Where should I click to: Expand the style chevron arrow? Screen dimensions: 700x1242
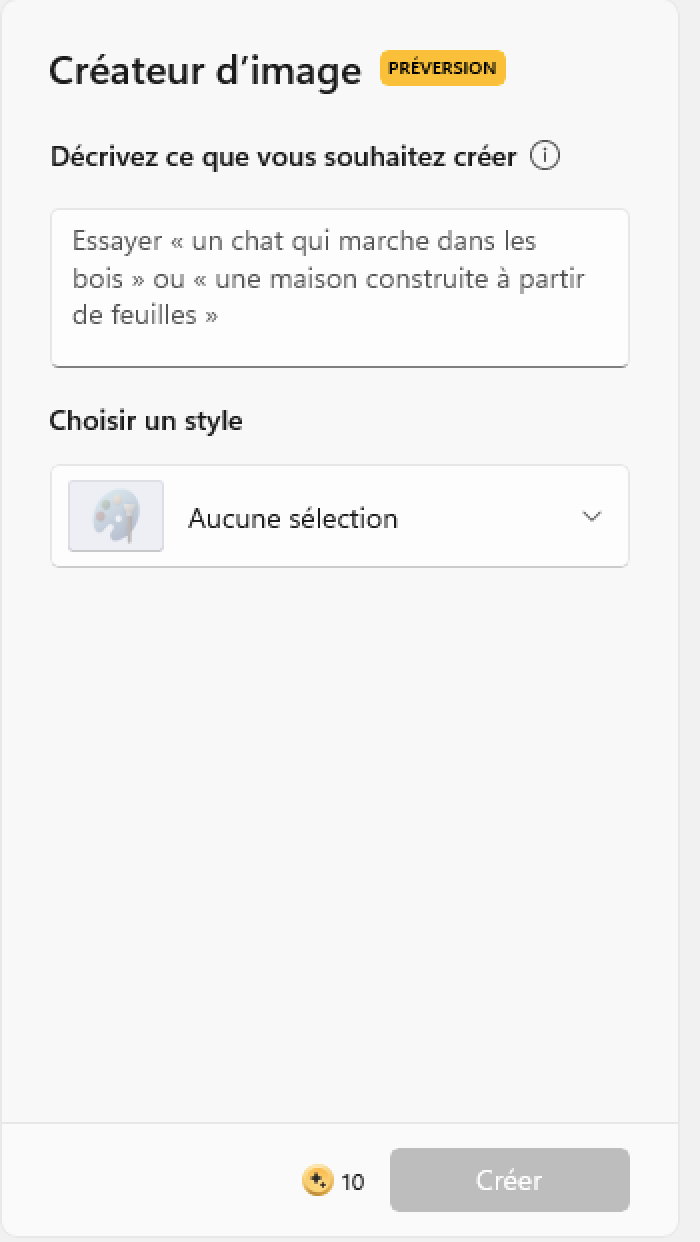point(592,516)
